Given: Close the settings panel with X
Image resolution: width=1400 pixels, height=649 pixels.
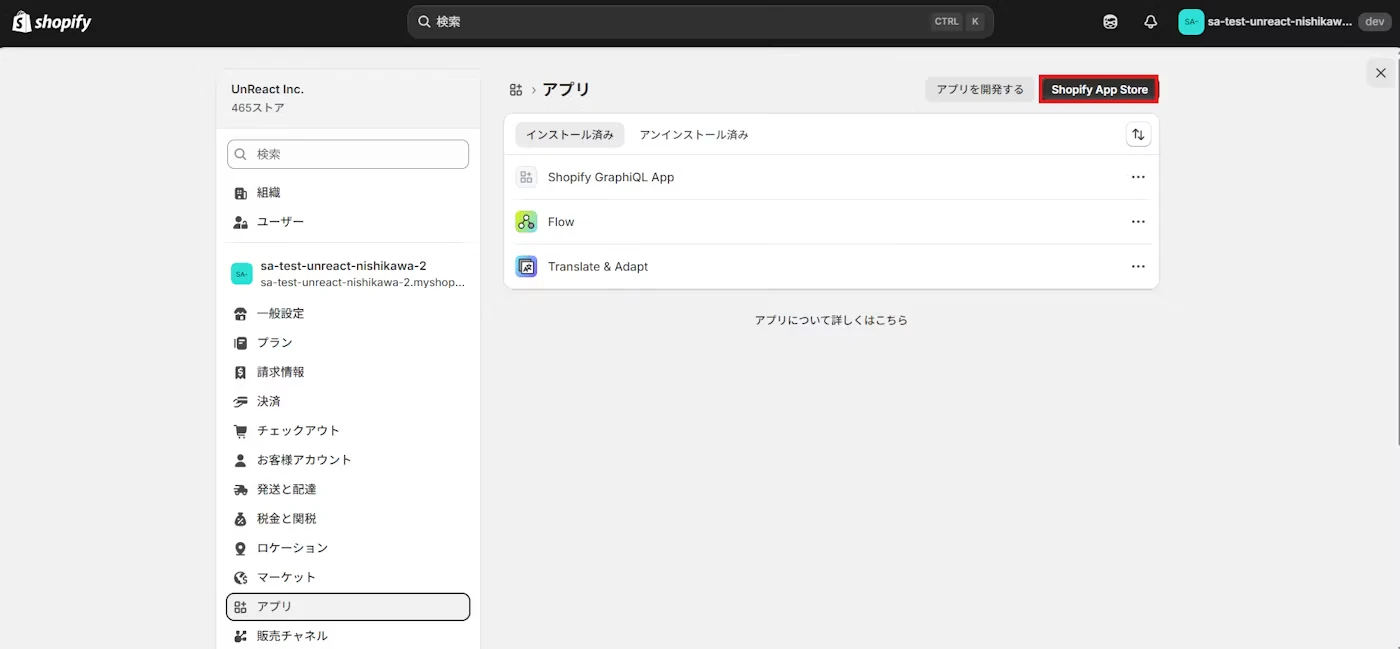Looking at the screenshot, I should tap(1381, 73).
